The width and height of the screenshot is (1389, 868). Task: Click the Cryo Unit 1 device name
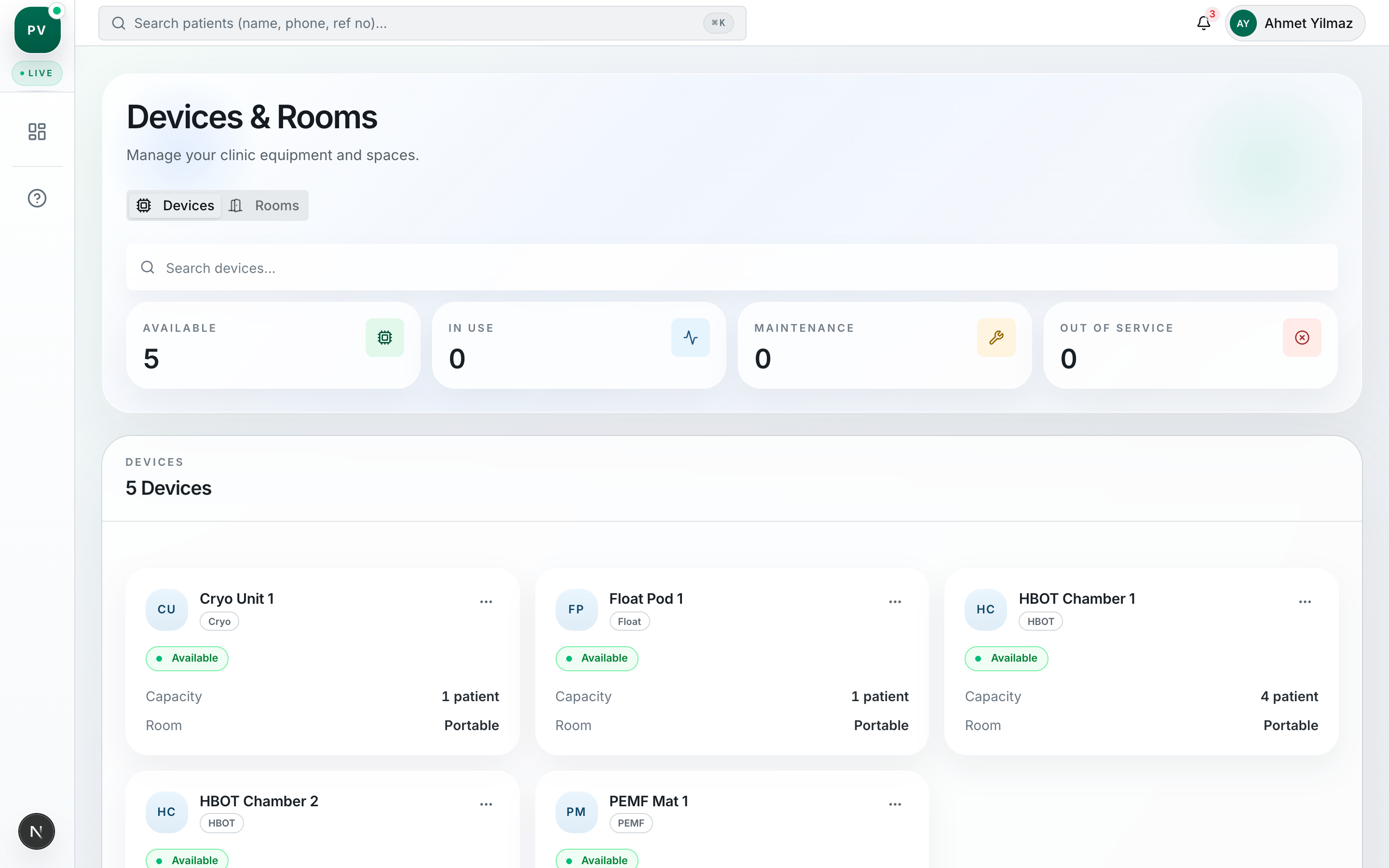tap(236, 599)
